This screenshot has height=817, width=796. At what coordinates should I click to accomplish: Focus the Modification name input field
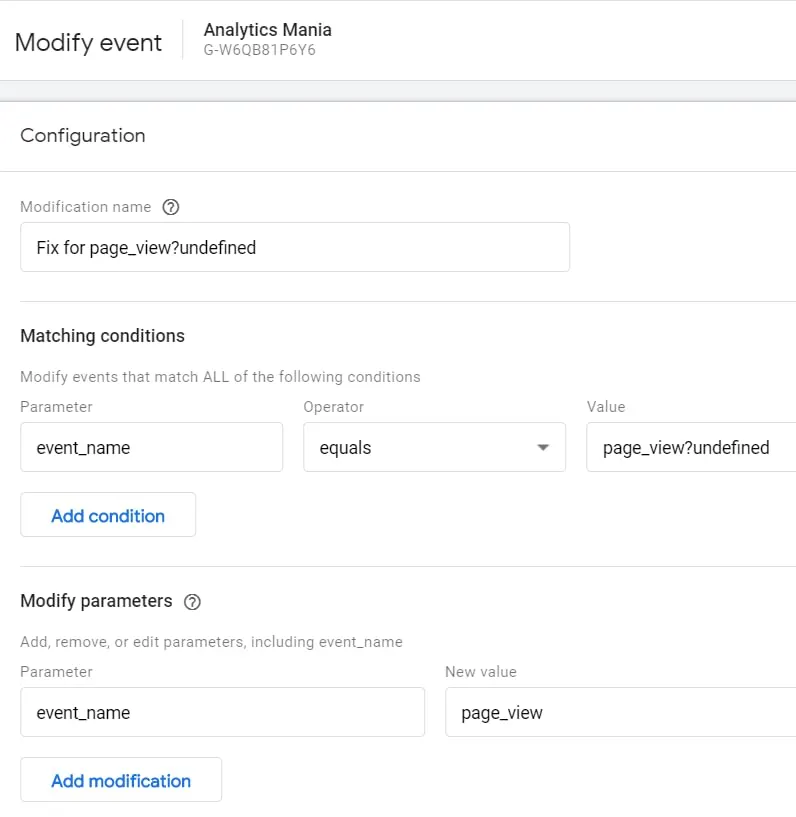(295, 247)
